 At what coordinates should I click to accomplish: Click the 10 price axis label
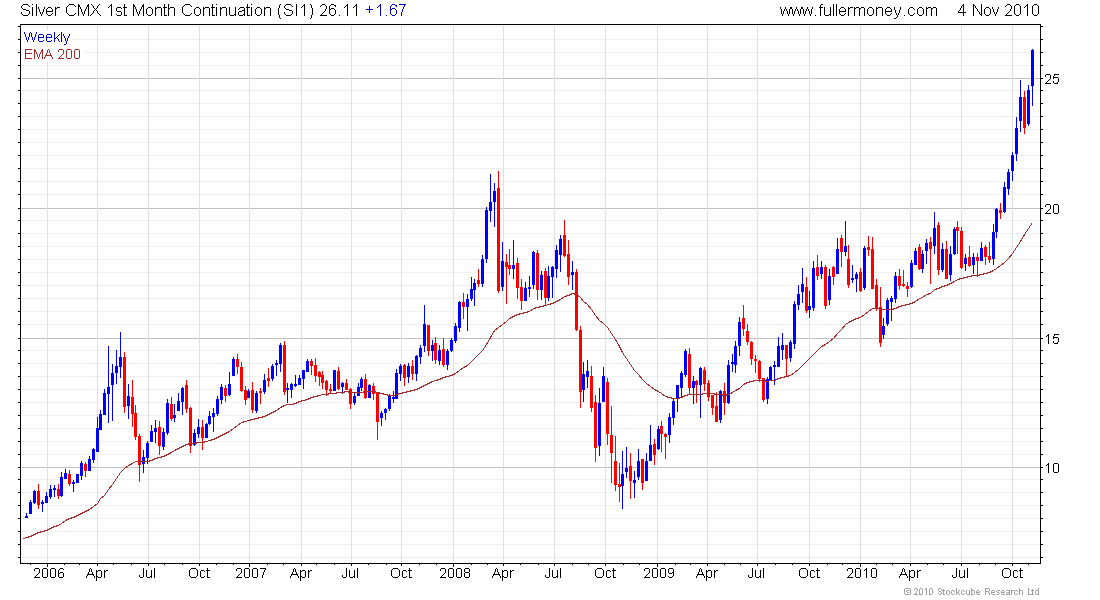point(1052,468)
